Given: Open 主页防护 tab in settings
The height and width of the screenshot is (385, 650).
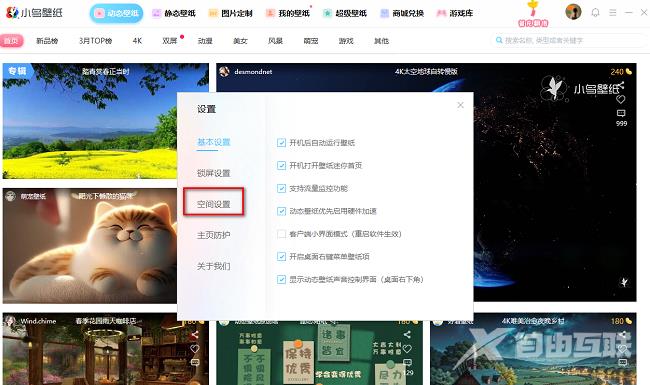Looking at the screenshot, I should pos(213,235).
